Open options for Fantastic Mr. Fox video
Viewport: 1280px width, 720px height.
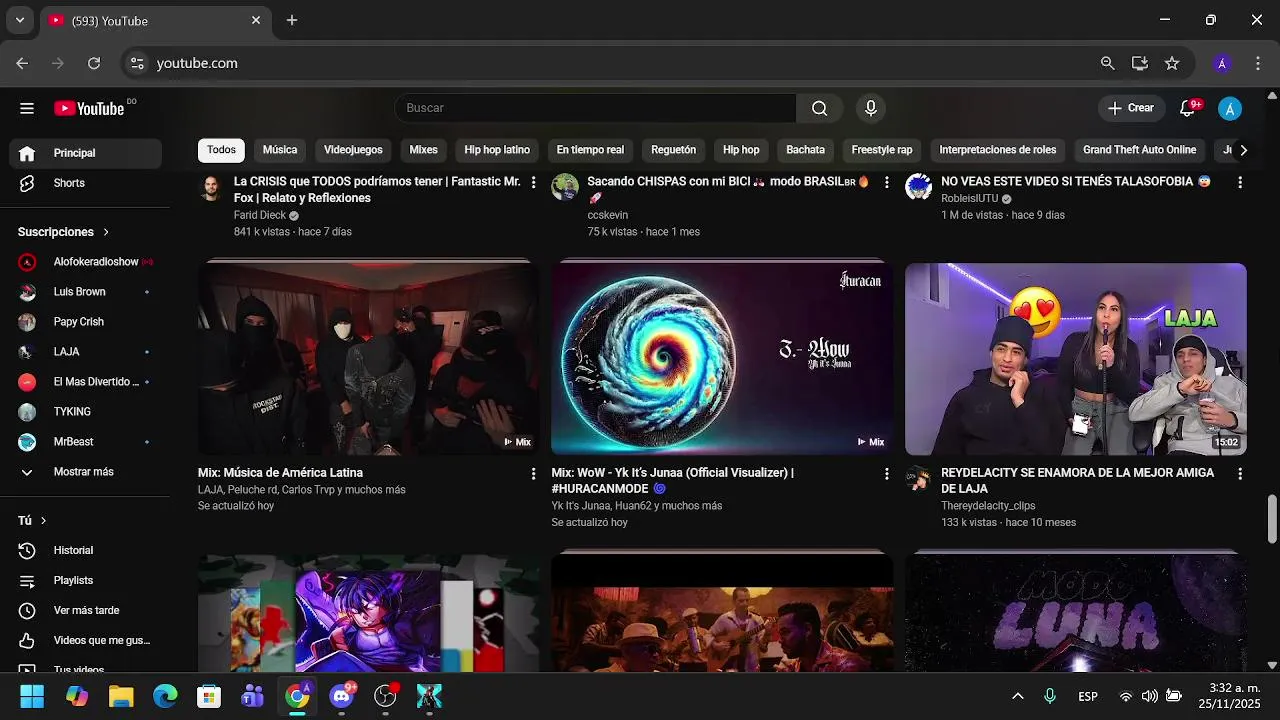[x=533, y=182]
